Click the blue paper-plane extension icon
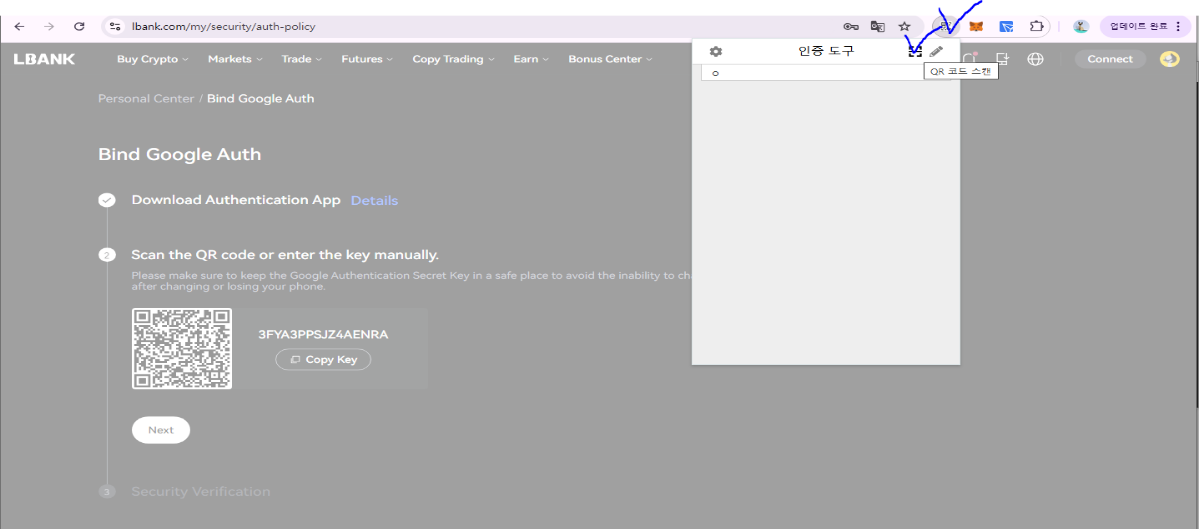 (x=1006, y=26)
